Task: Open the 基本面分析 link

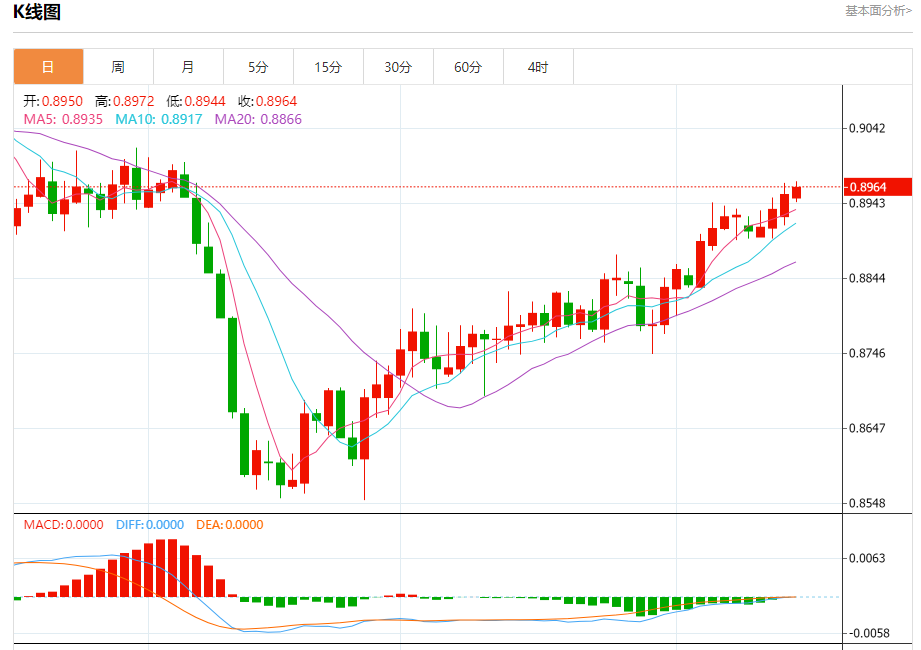Action: 878,11
